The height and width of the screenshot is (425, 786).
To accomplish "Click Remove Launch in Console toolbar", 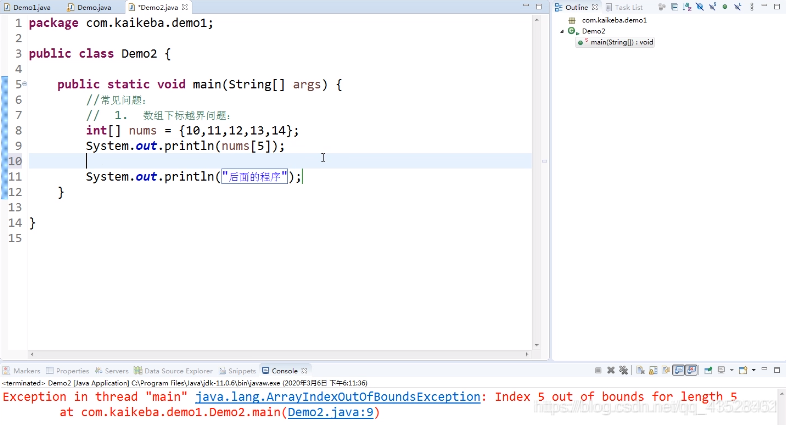I will click(x=611, y=370).
